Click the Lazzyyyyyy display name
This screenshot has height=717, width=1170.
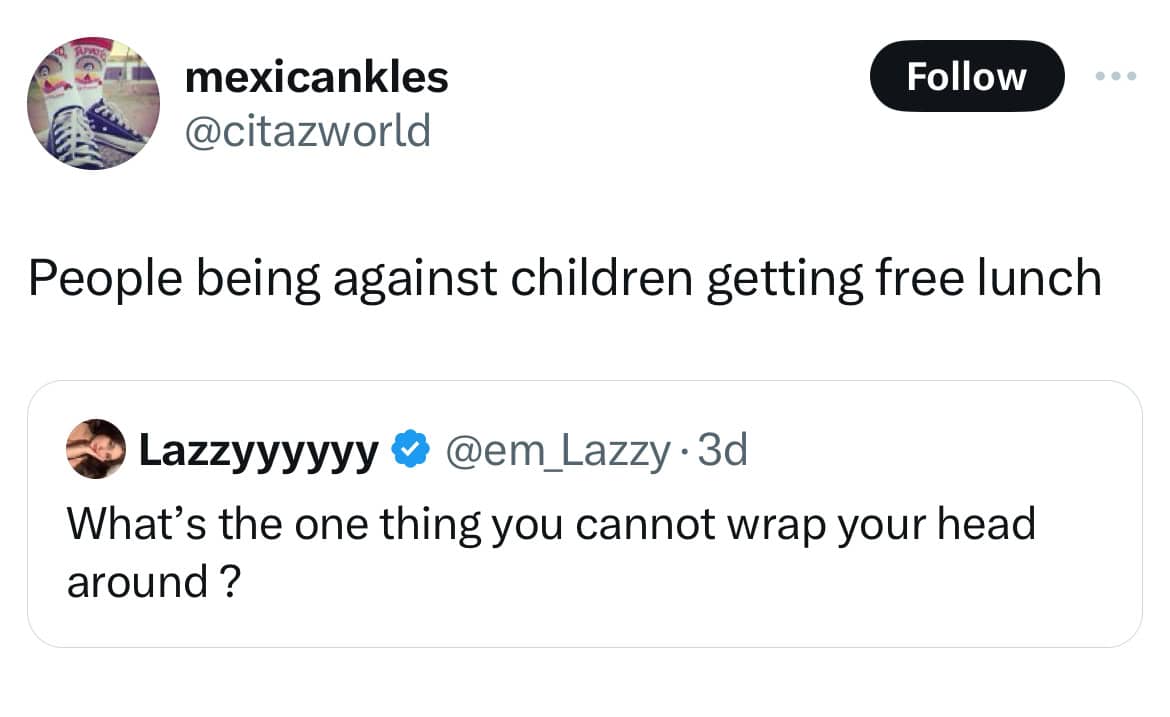click(259, 452)
